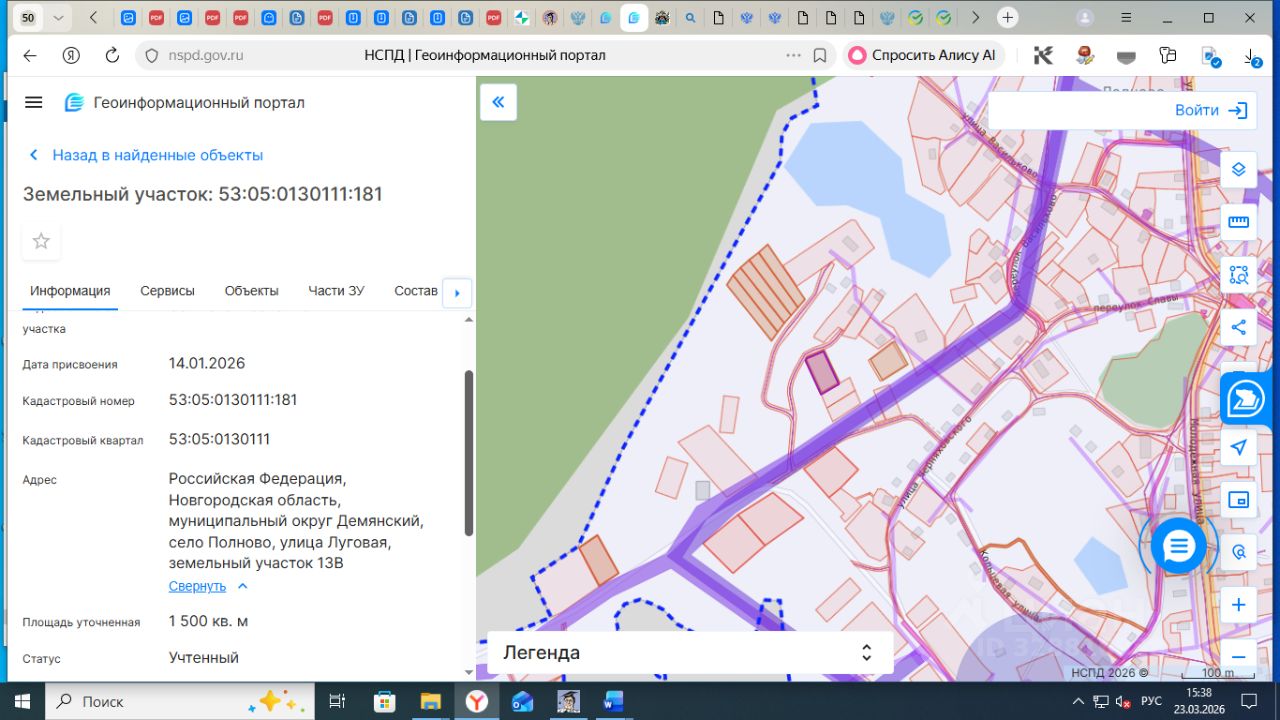The width and height of the screenshot is (1280, 720).
Task: Collapse the left information panel
Action: tap(498, 102)
